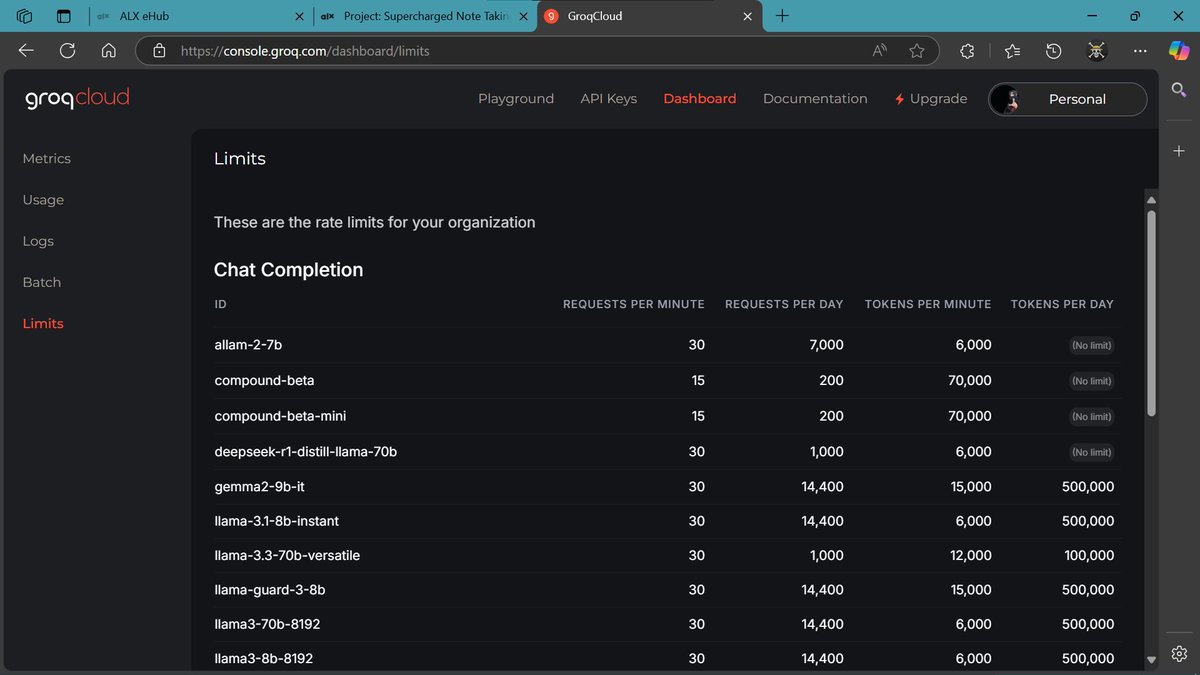This screenshot has height=675, width=1200.
Task: Open the tab actions menu icon
Action: pyautogui.click(x=64, y=16)
